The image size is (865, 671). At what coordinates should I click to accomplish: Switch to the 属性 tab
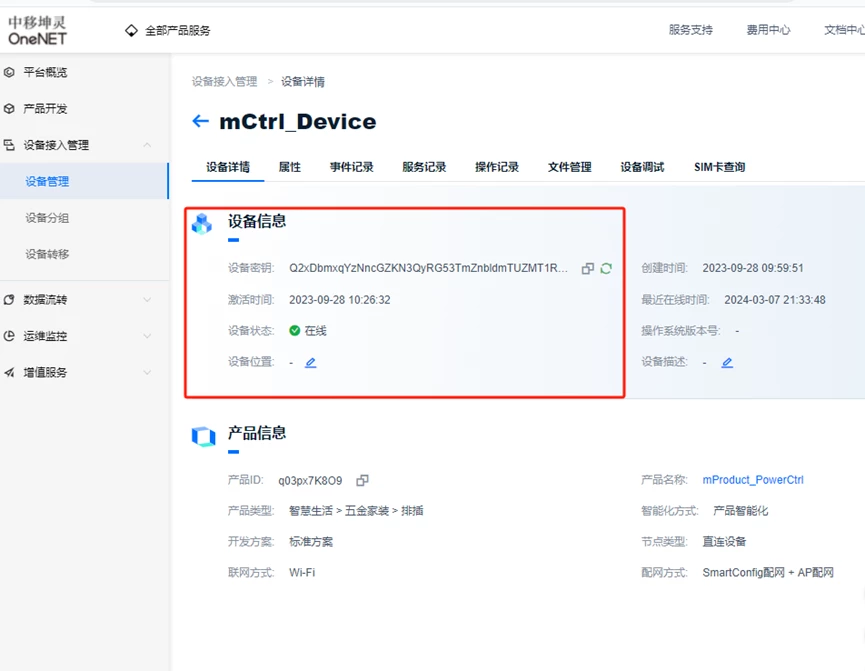pos(290,167)
